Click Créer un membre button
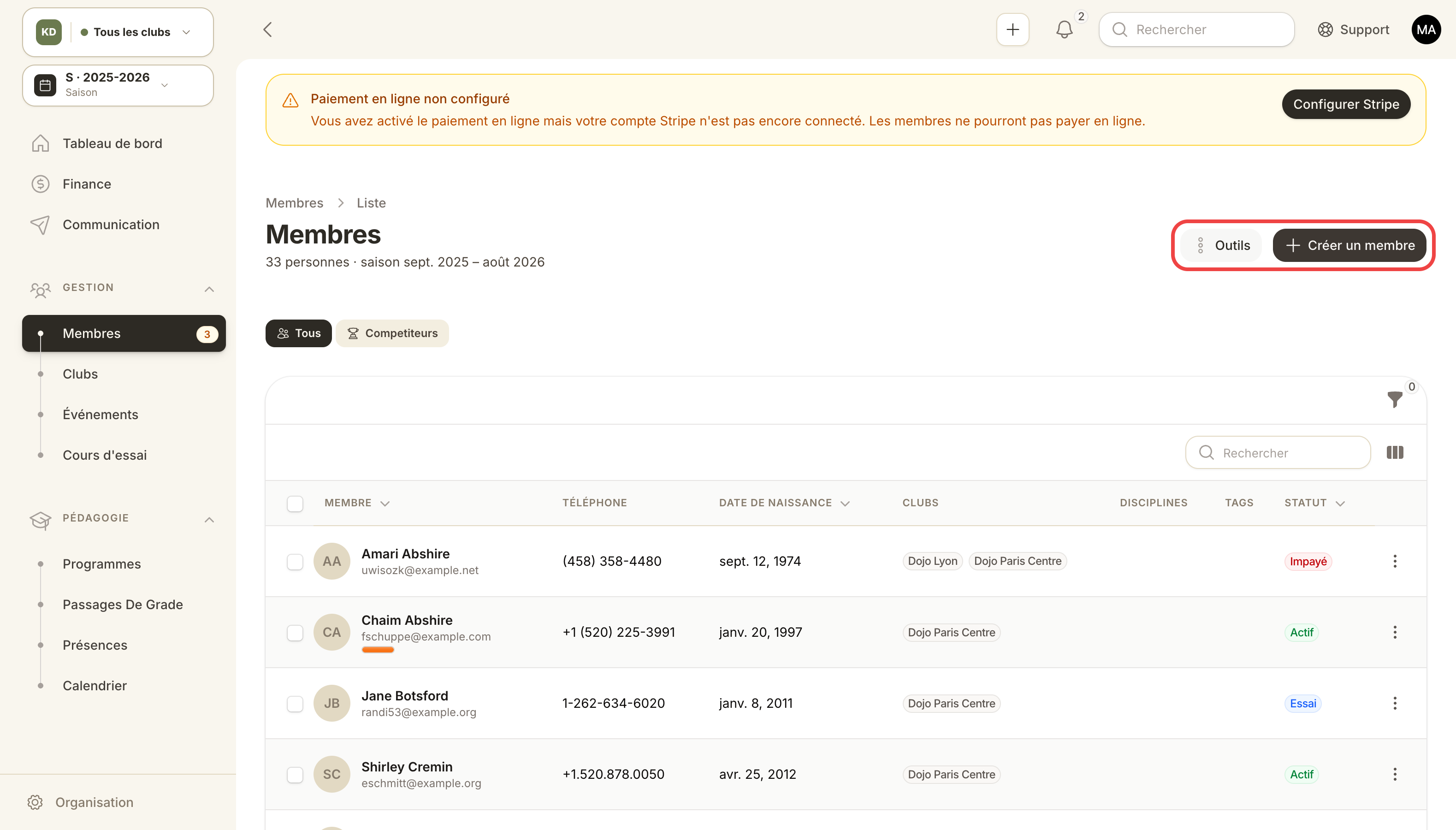1456x830 pixels. click(1349, 245)
